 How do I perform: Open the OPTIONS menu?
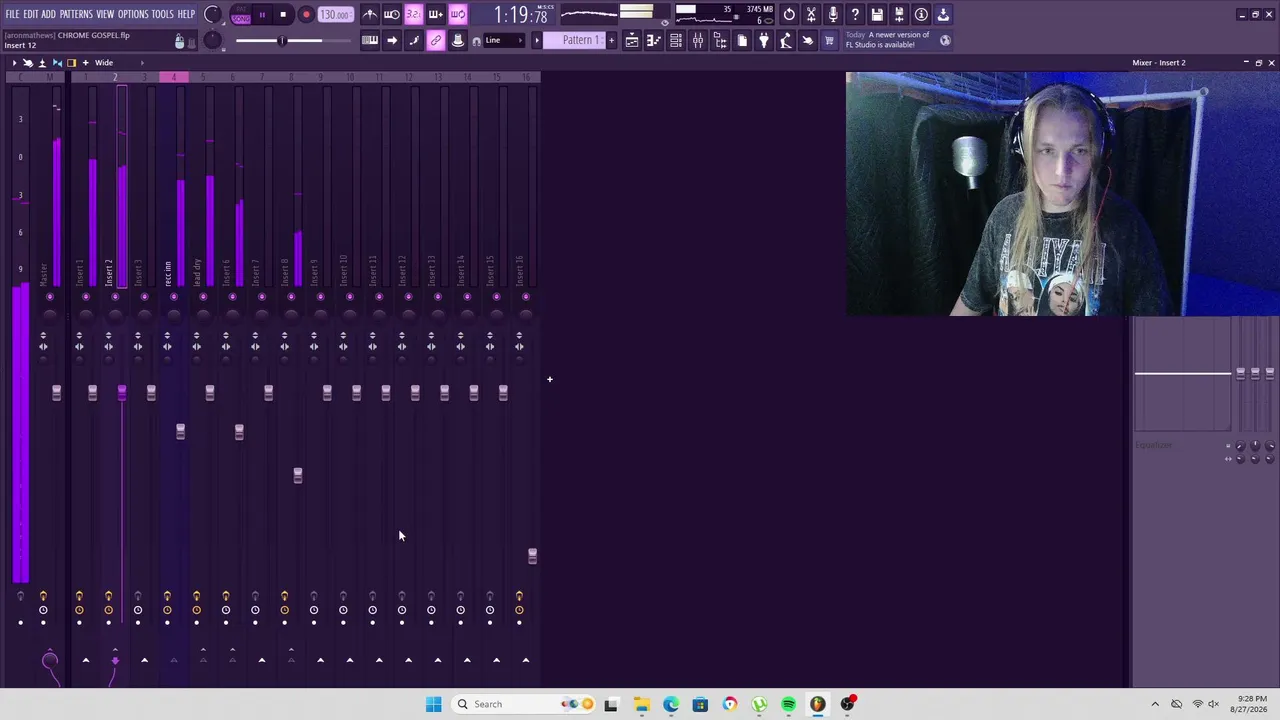(133, 15)
